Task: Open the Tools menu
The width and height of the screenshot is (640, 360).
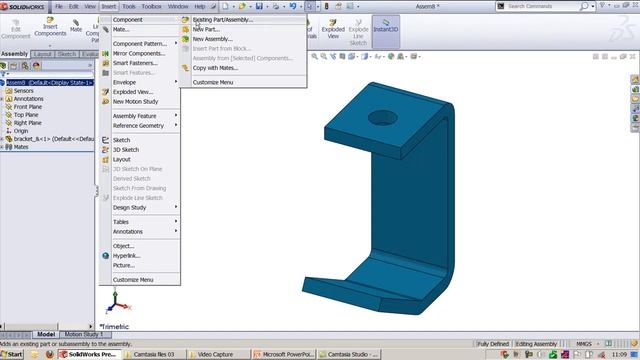Action: click(129, 7)
